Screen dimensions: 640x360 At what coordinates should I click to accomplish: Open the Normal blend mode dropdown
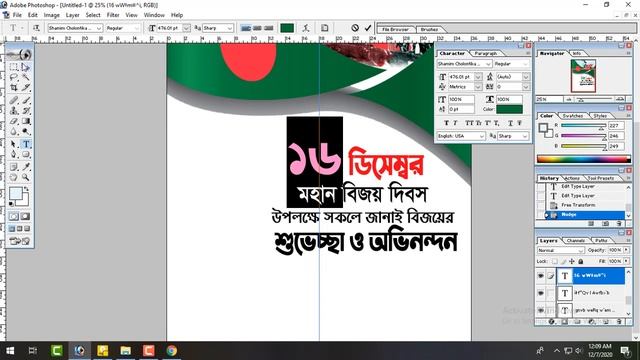pyautogui.click(x=561, y=250)
